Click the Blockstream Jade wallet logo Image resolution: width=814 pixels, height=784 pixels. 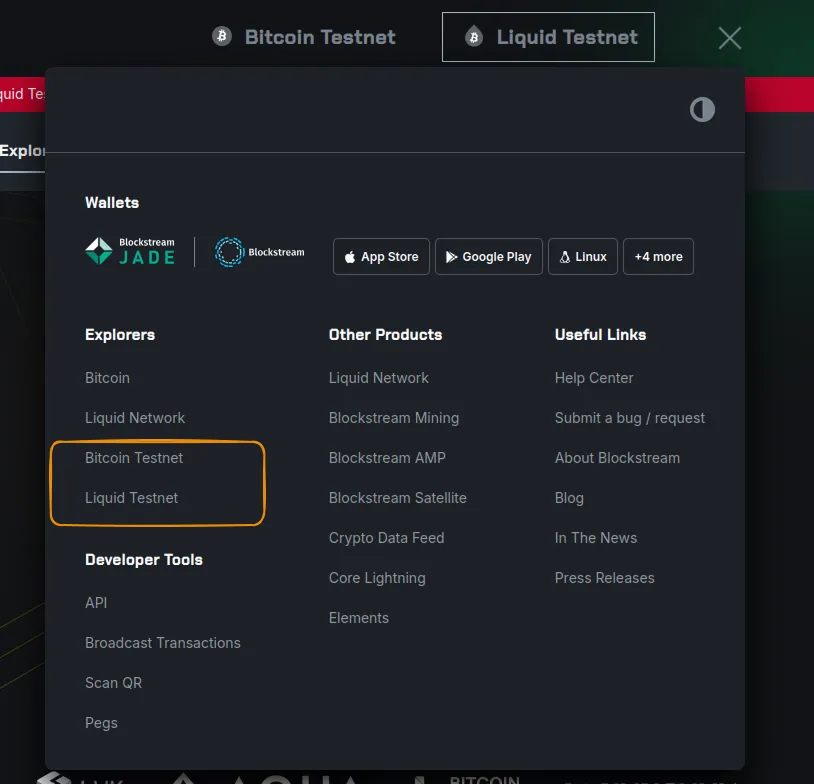pos(129,249)
